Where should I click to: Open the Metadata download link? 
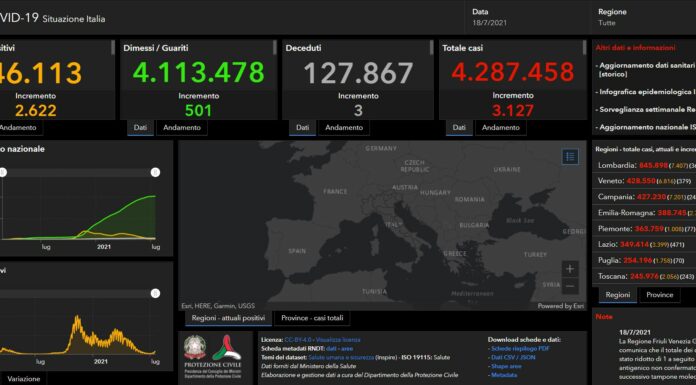click(x=504, y=375)
